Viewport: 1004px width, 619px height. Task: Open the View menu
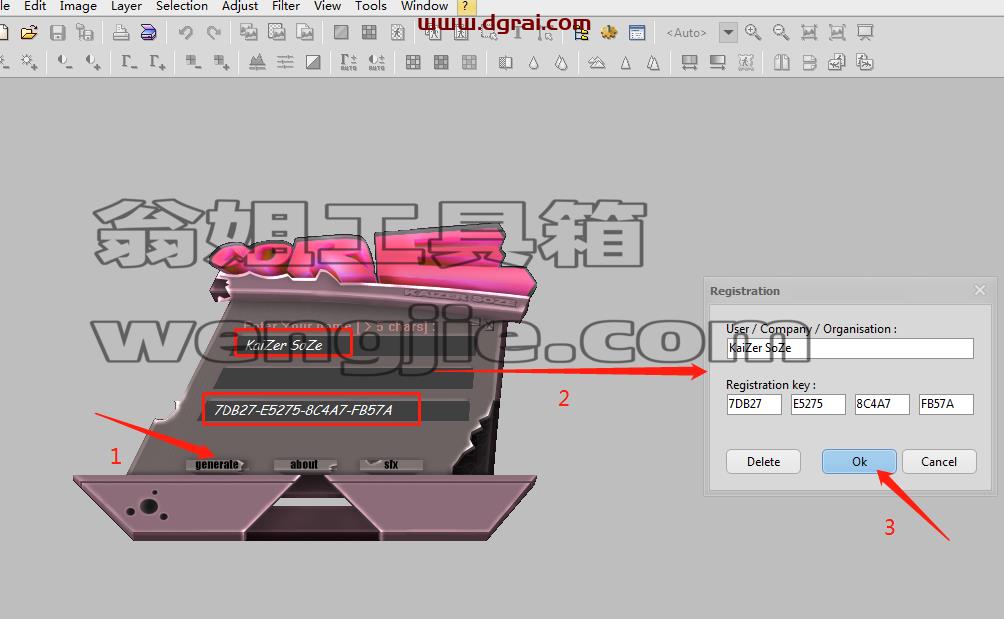(327, 6)
